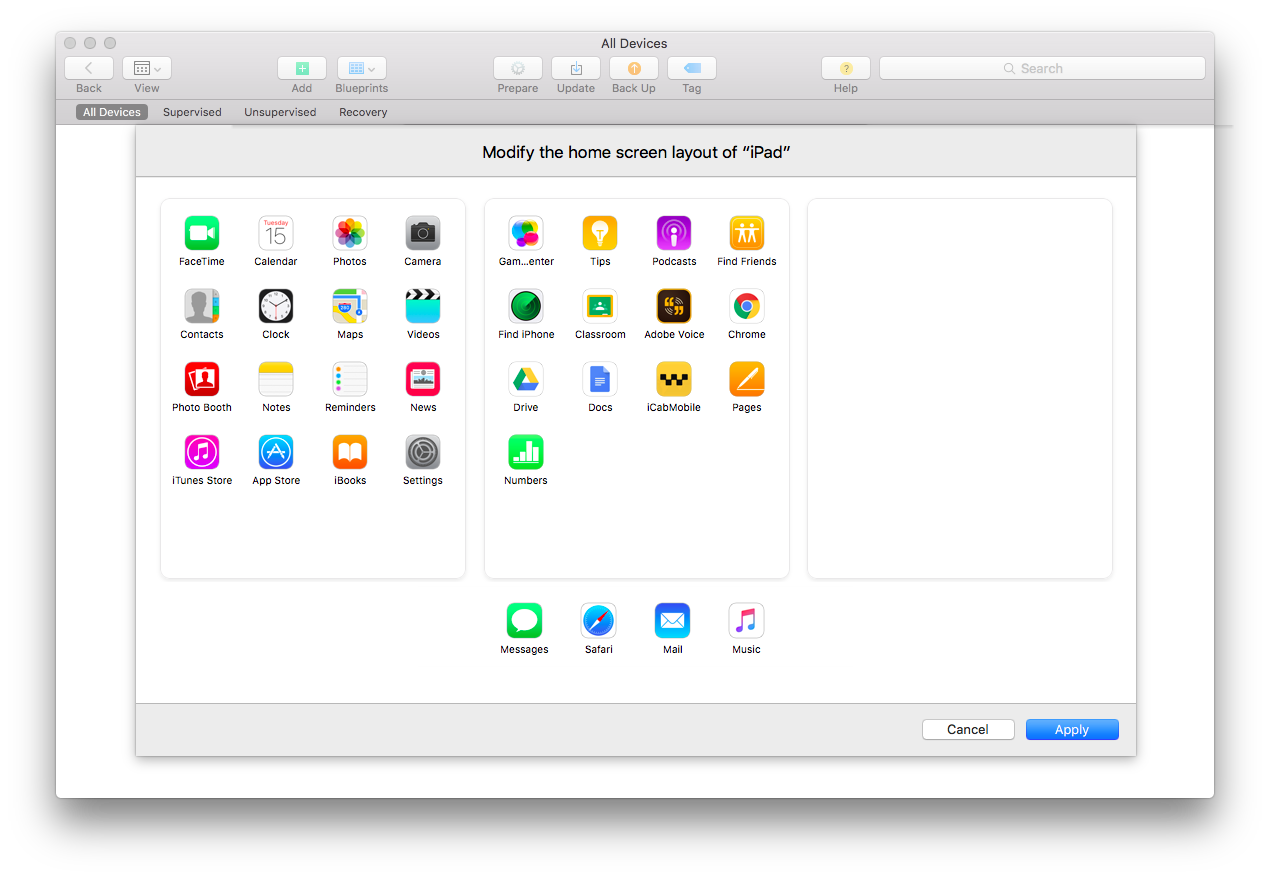This screenshot has height=878, width=1270.
Task: Click the Tag toolbar button
Action: pyautogui.click(x=692, y=68)
